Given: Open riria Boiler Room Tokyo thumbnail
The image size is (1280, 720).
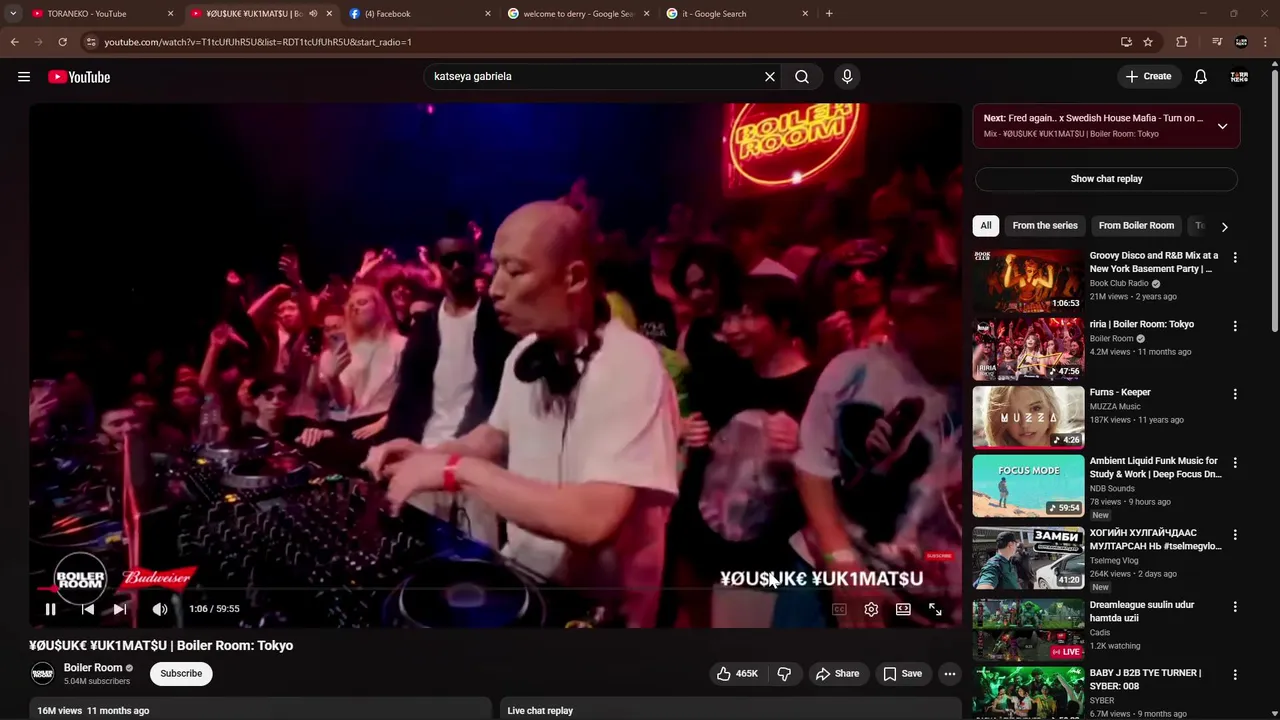Looking at the screenshot, I should (1028, 349).
